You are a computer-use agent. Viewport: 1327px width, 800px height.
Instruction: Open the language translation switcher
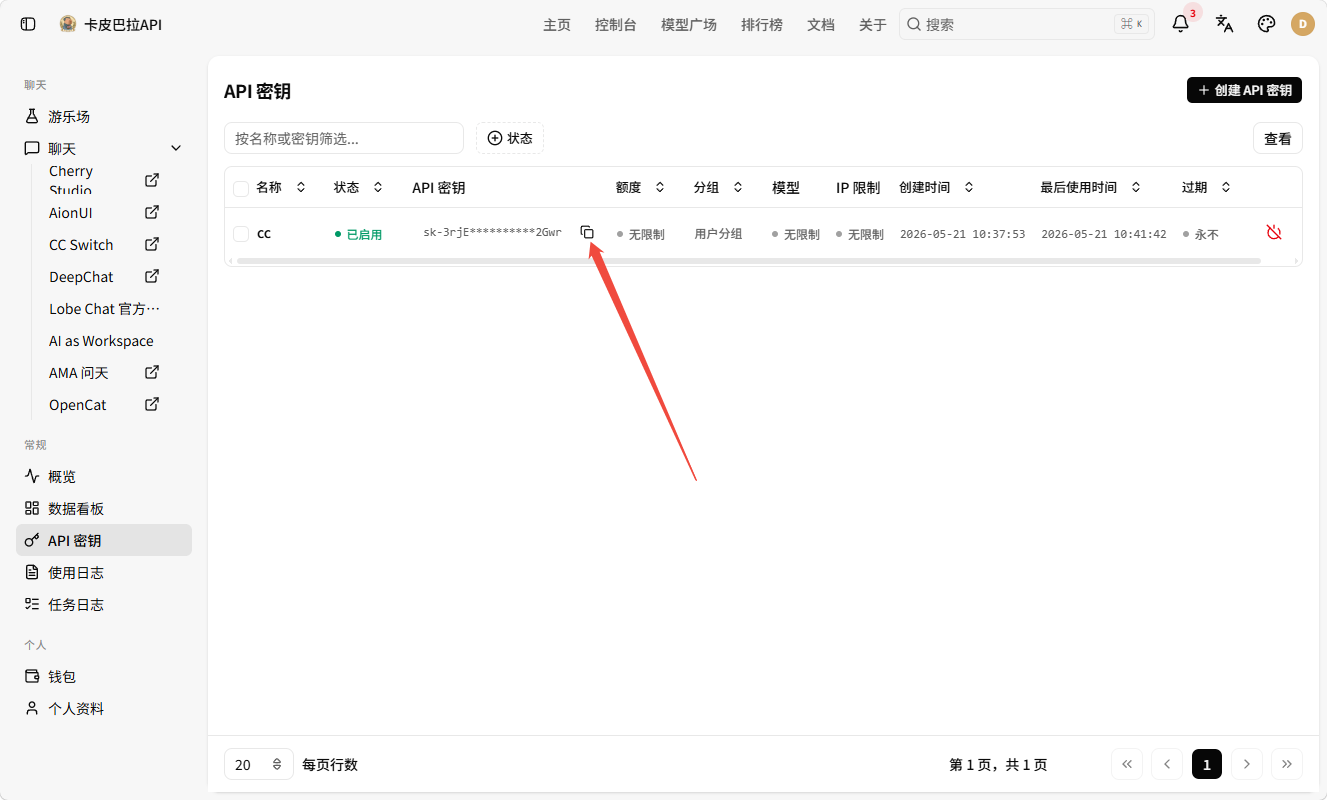[x=1224, y=24]
